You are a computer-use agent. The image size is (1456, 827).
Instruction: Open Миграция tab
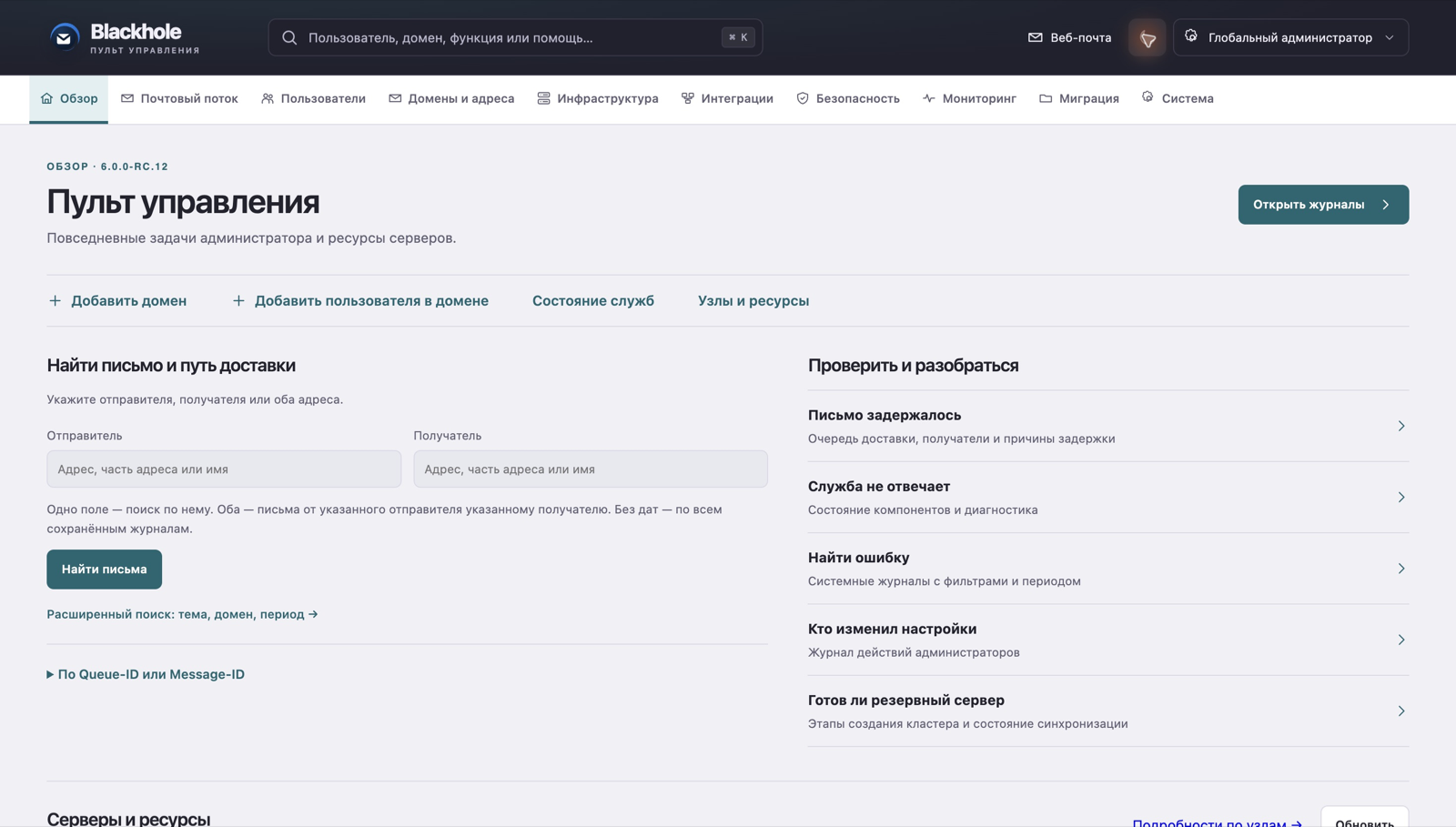(1079, 98)
